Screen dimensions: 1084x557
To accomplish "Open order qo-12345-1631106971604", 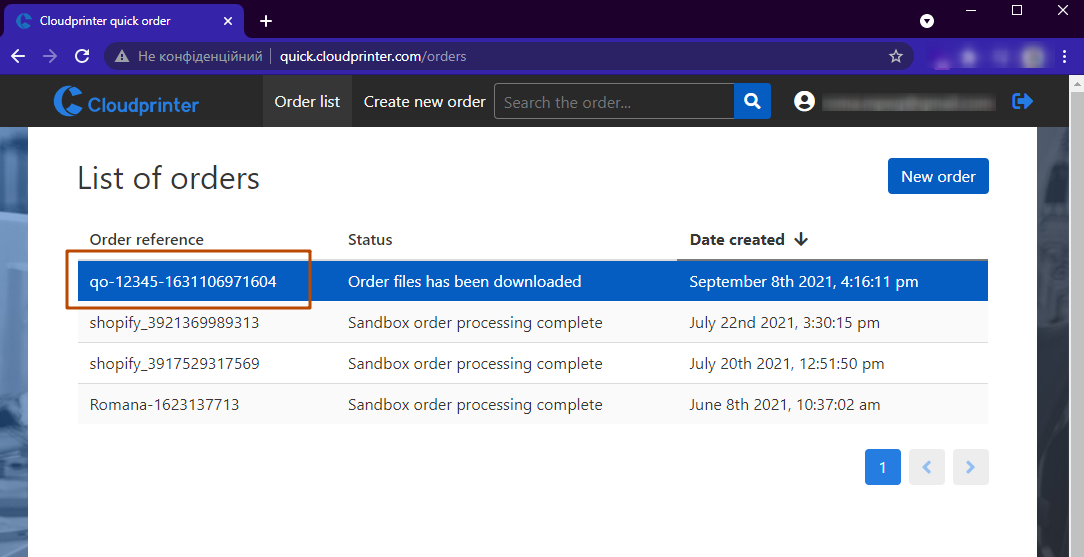I will pyautogui.click(x=183, y=281).
